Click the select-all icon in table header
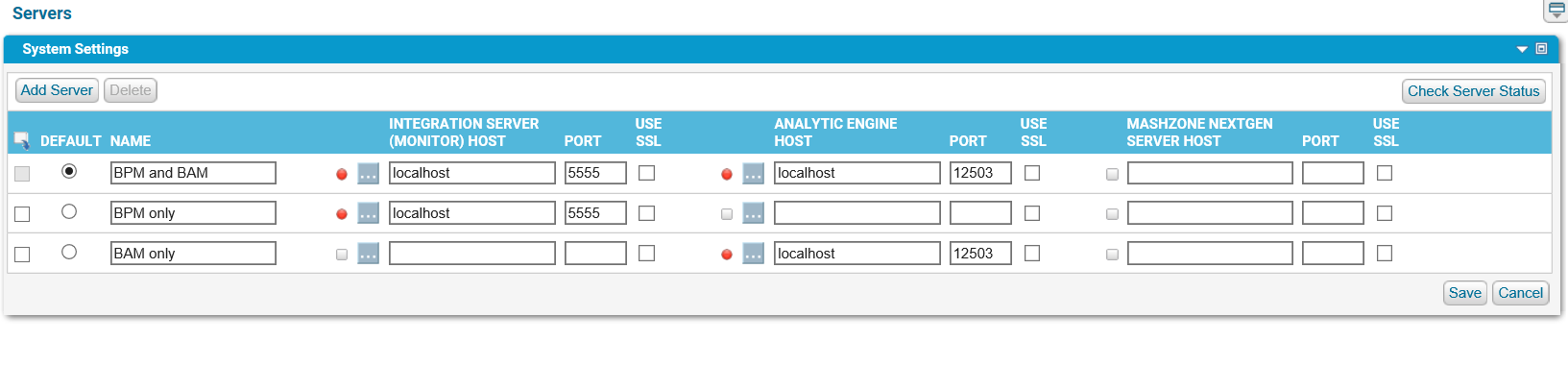Viewport: 1568px width, 390px height. (22, 140)
